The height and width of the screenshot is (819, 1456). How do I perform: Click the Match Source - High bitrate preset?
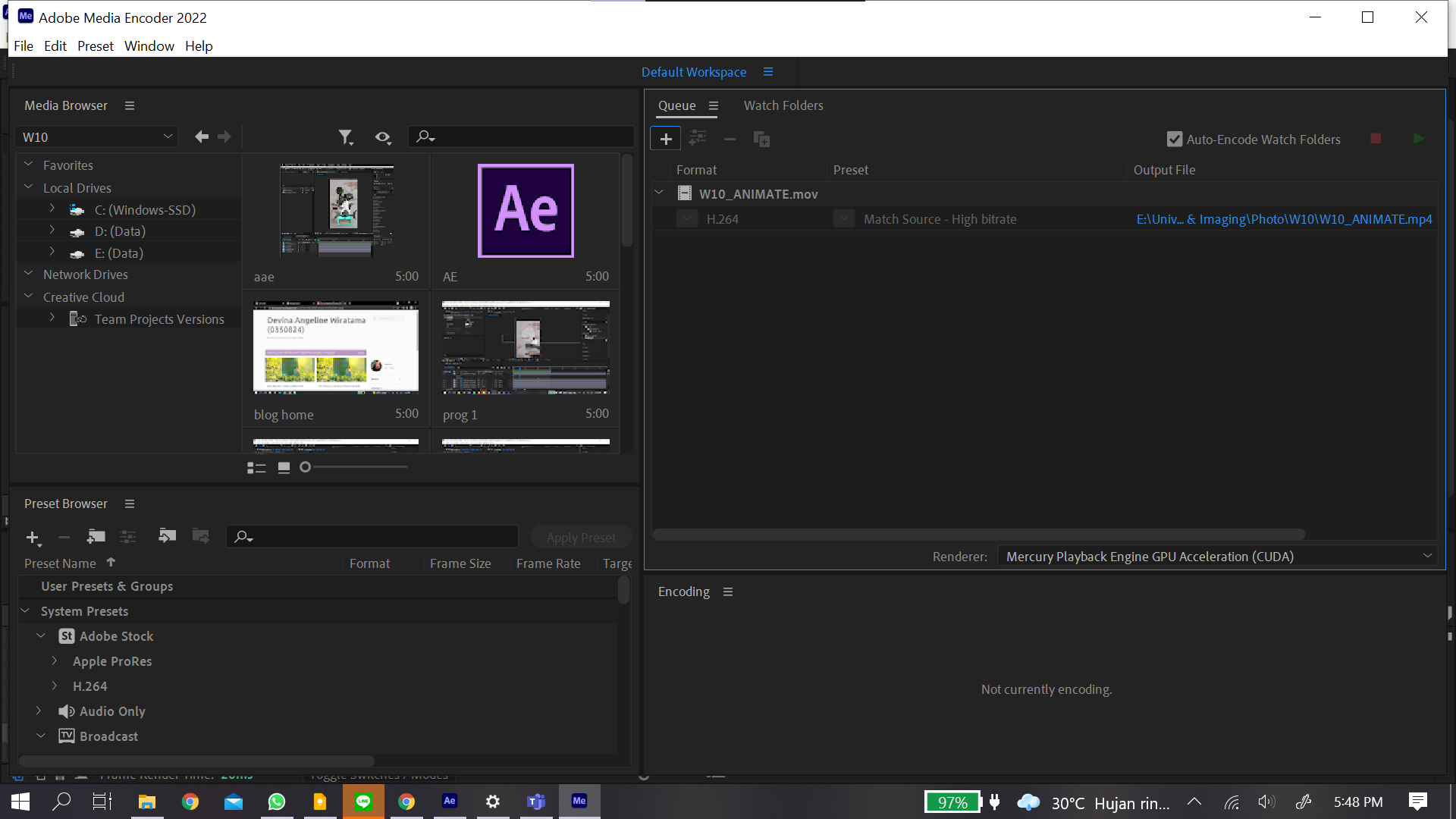[940, 219]
